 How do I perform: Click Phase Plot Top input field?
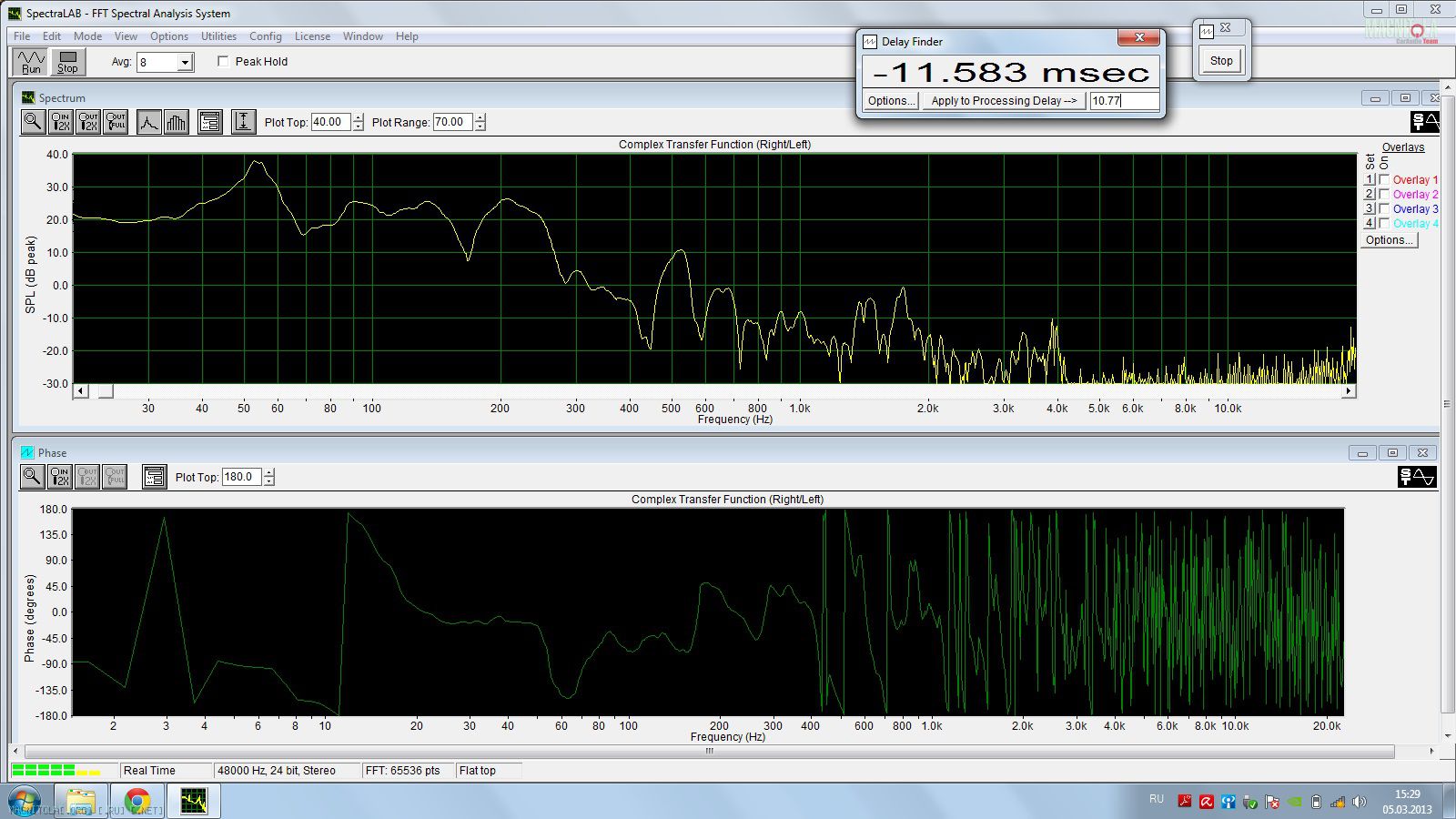click(x=241, y=477)
